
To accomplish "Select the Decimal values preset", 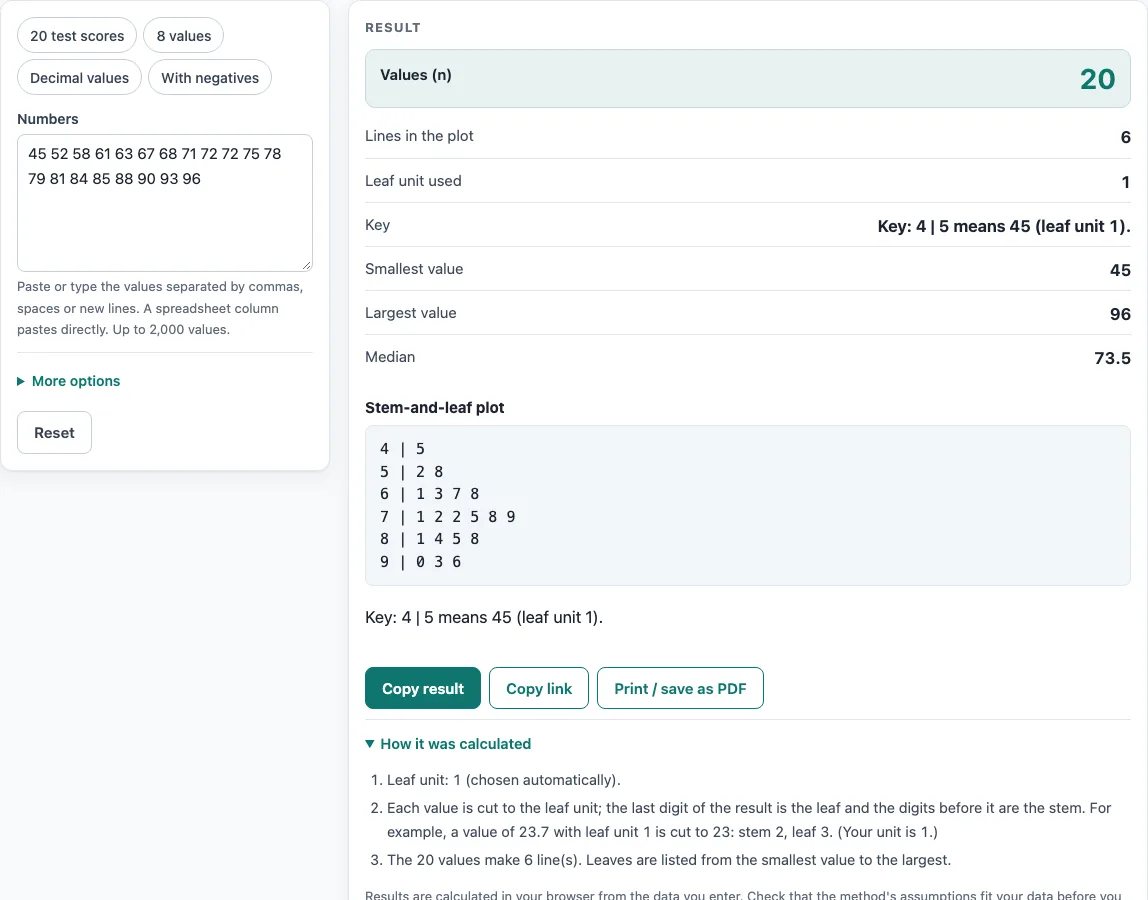I will pyautogui.click(x=79, y=78).
